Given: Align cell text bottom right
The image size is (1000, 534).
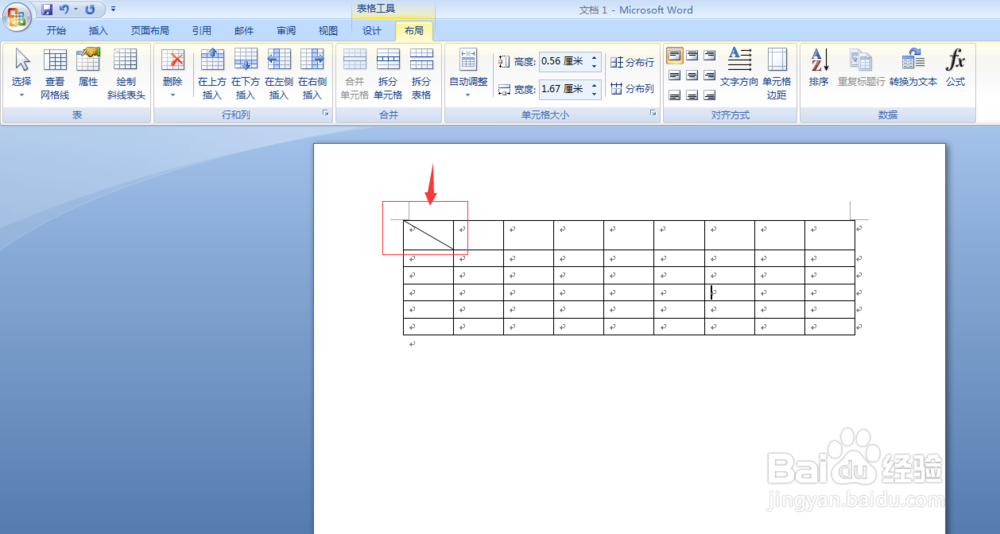Looking at the screenshot, I should 709,95.
